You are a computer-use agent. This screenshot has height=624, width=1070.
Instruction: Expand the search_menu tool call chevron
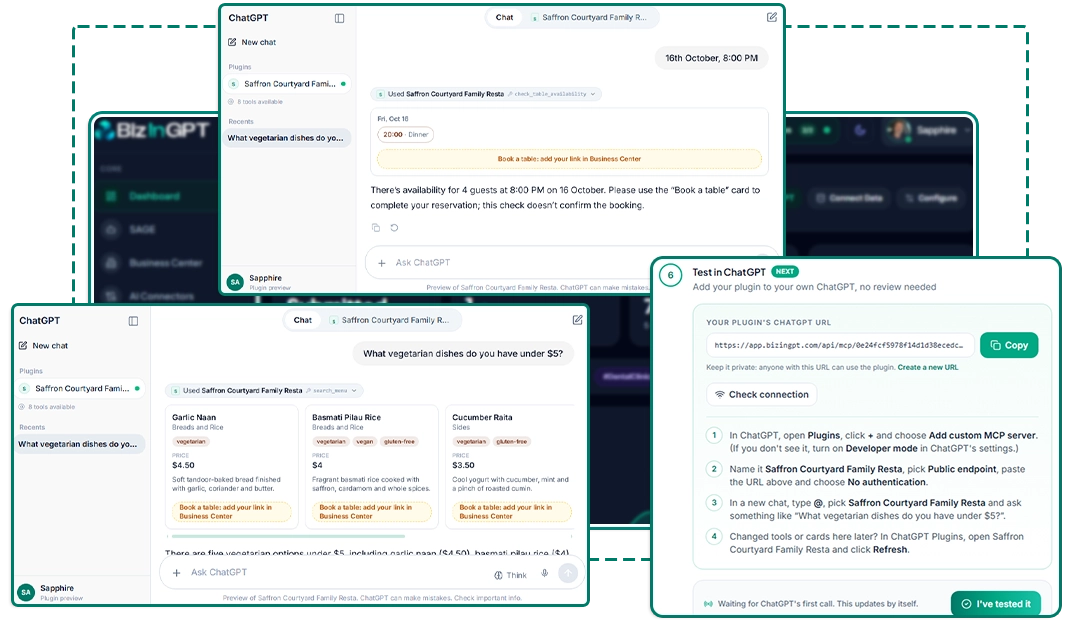point(354,391)
